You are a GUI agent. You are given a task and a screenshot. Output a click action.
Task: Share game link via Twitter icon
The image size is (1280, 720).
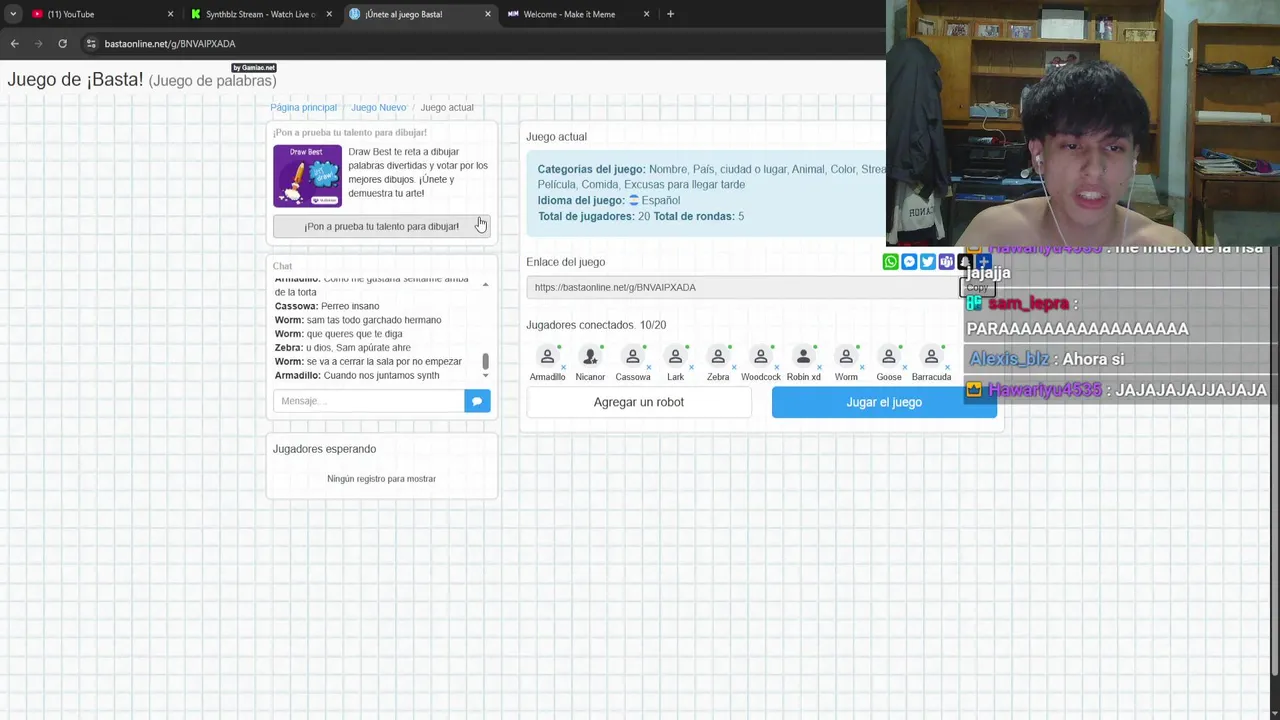(x=928, y=262)
